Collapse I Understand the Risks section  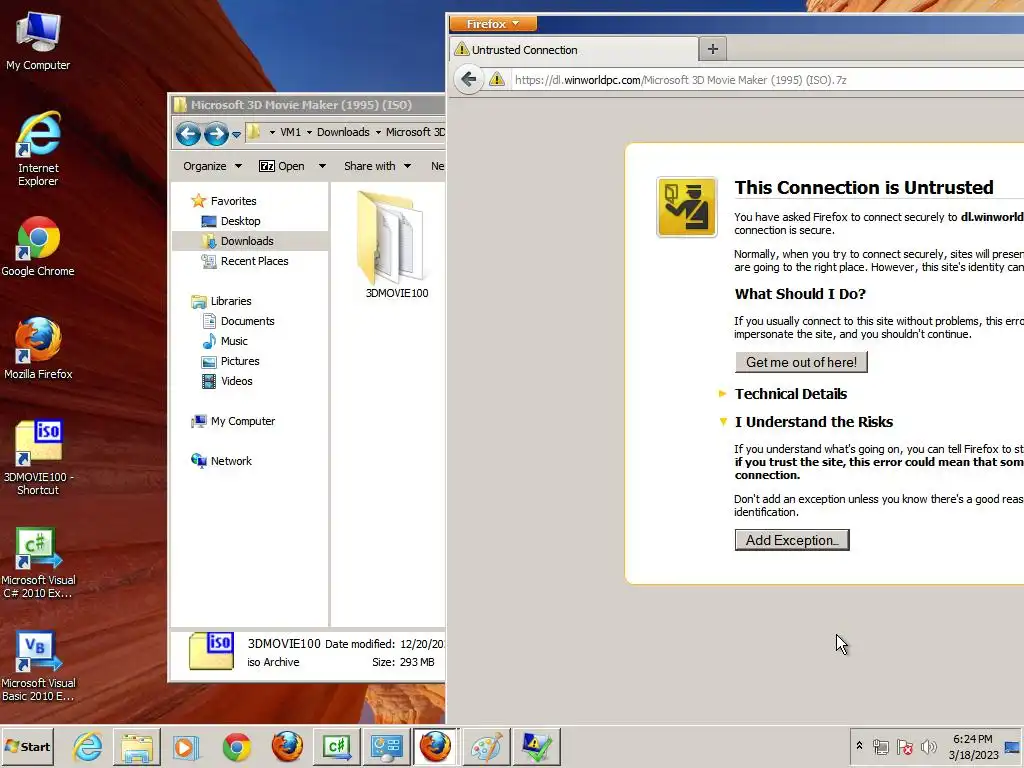(813, 422)
